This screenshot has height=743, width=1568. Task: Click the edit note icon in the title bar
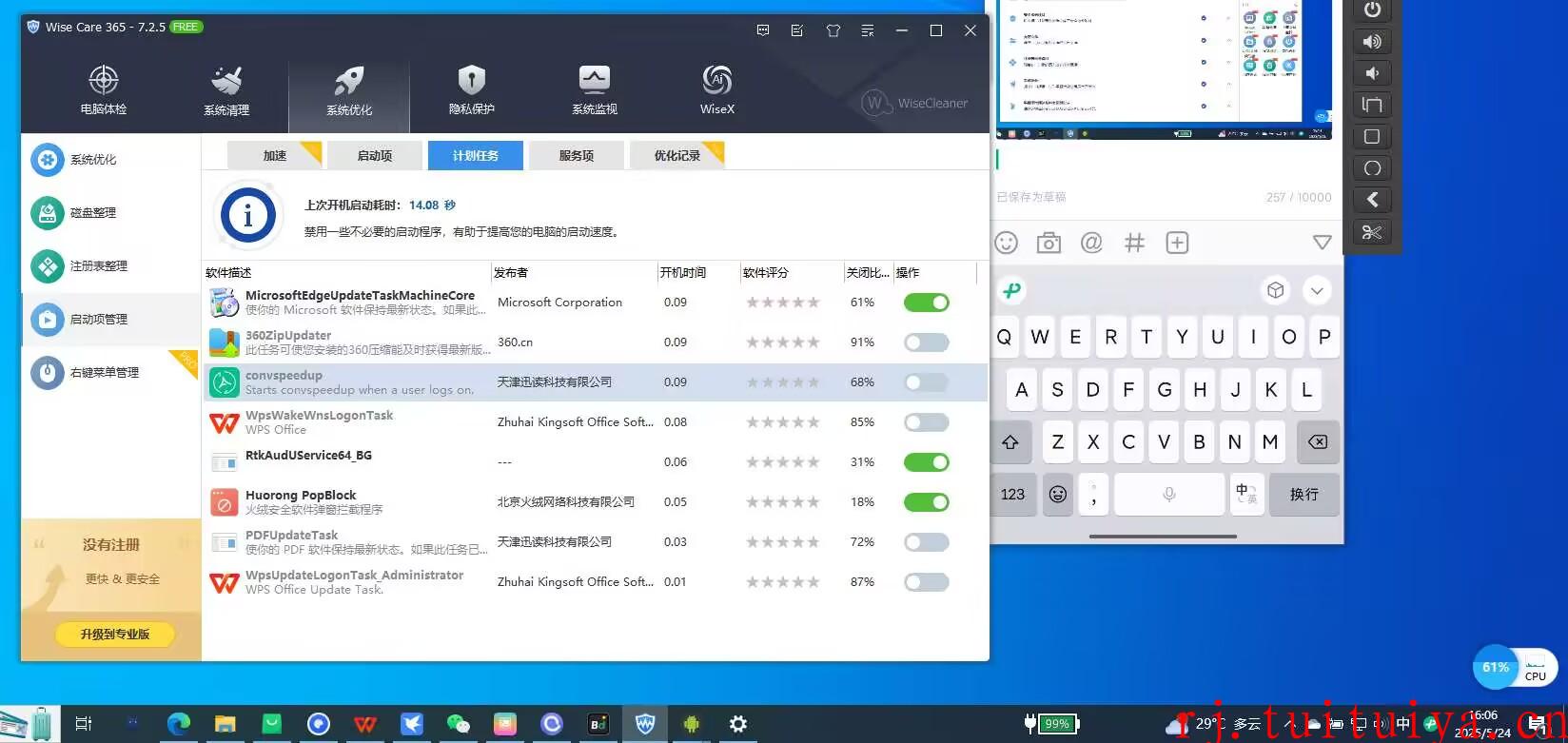[x=797, y=30]
